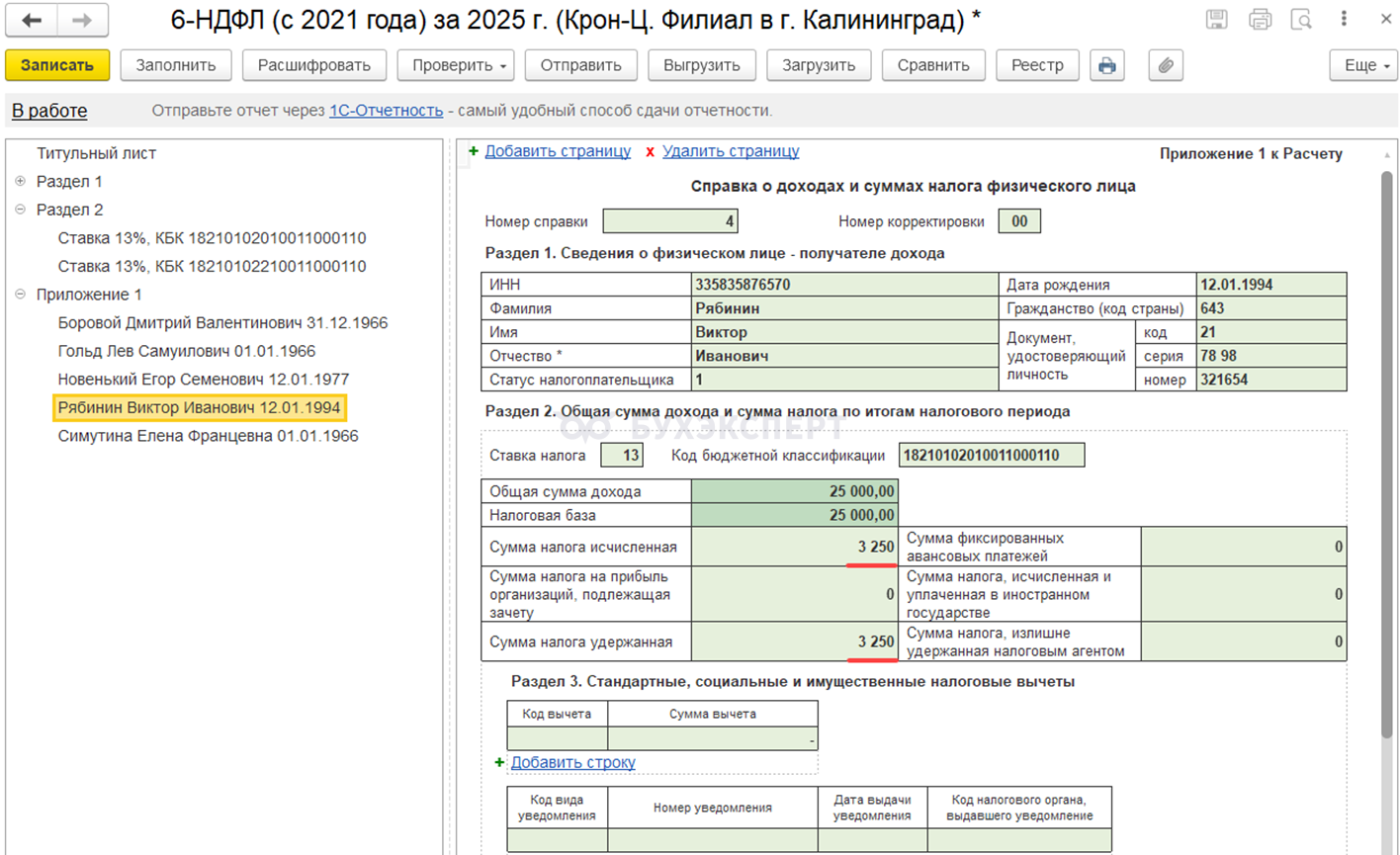
Task: Click the Номер справки input field
Action: [x=669, y=221]
